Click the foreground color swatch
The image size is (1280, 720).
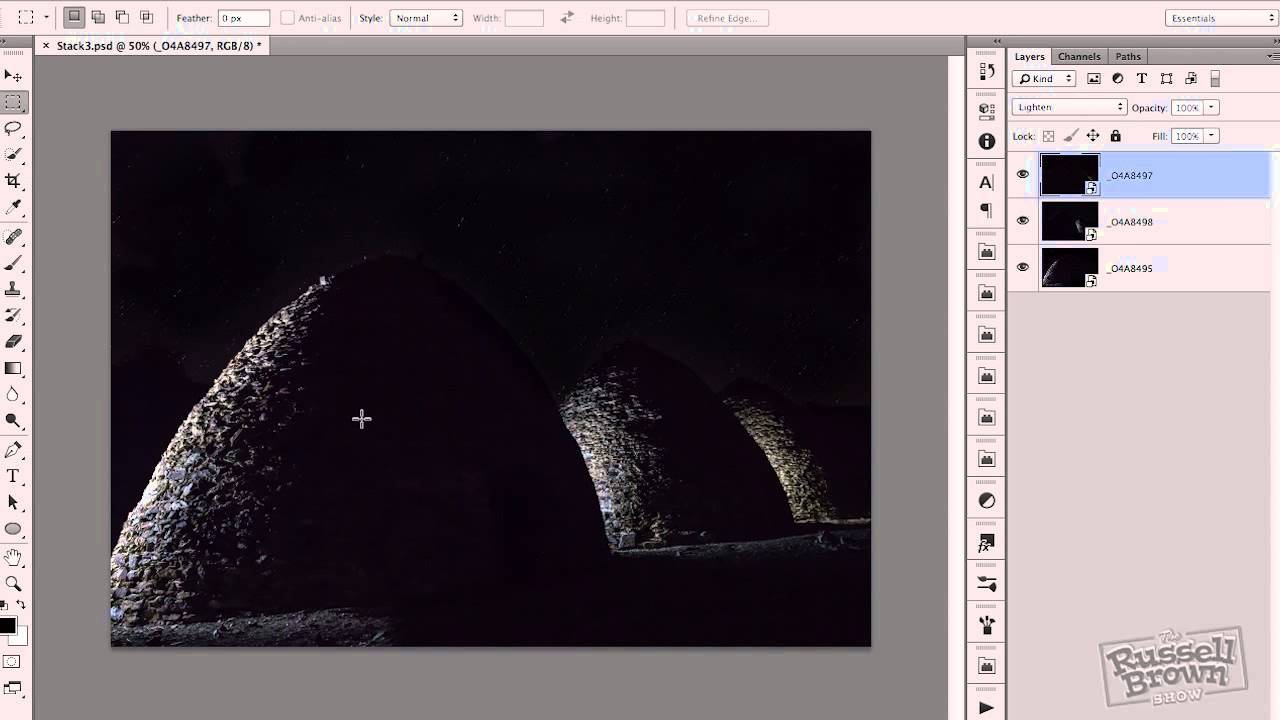click(x=8, y=626)
